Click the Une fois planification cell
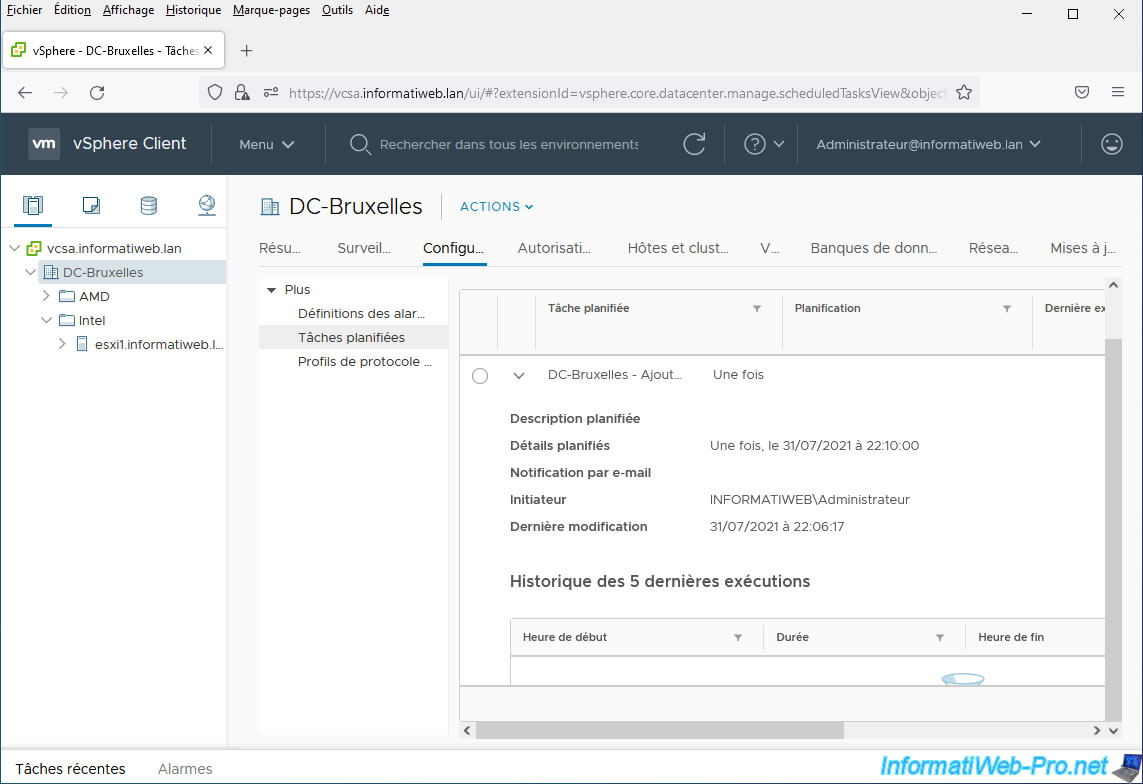The image size is (1143, 784). 738,375
